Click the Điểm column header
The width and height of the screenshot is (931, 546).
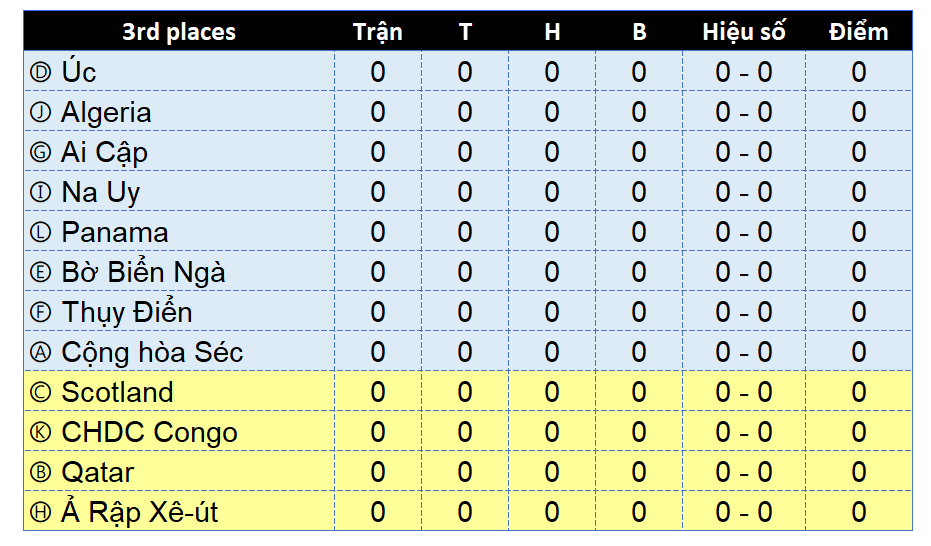point(859,31)
